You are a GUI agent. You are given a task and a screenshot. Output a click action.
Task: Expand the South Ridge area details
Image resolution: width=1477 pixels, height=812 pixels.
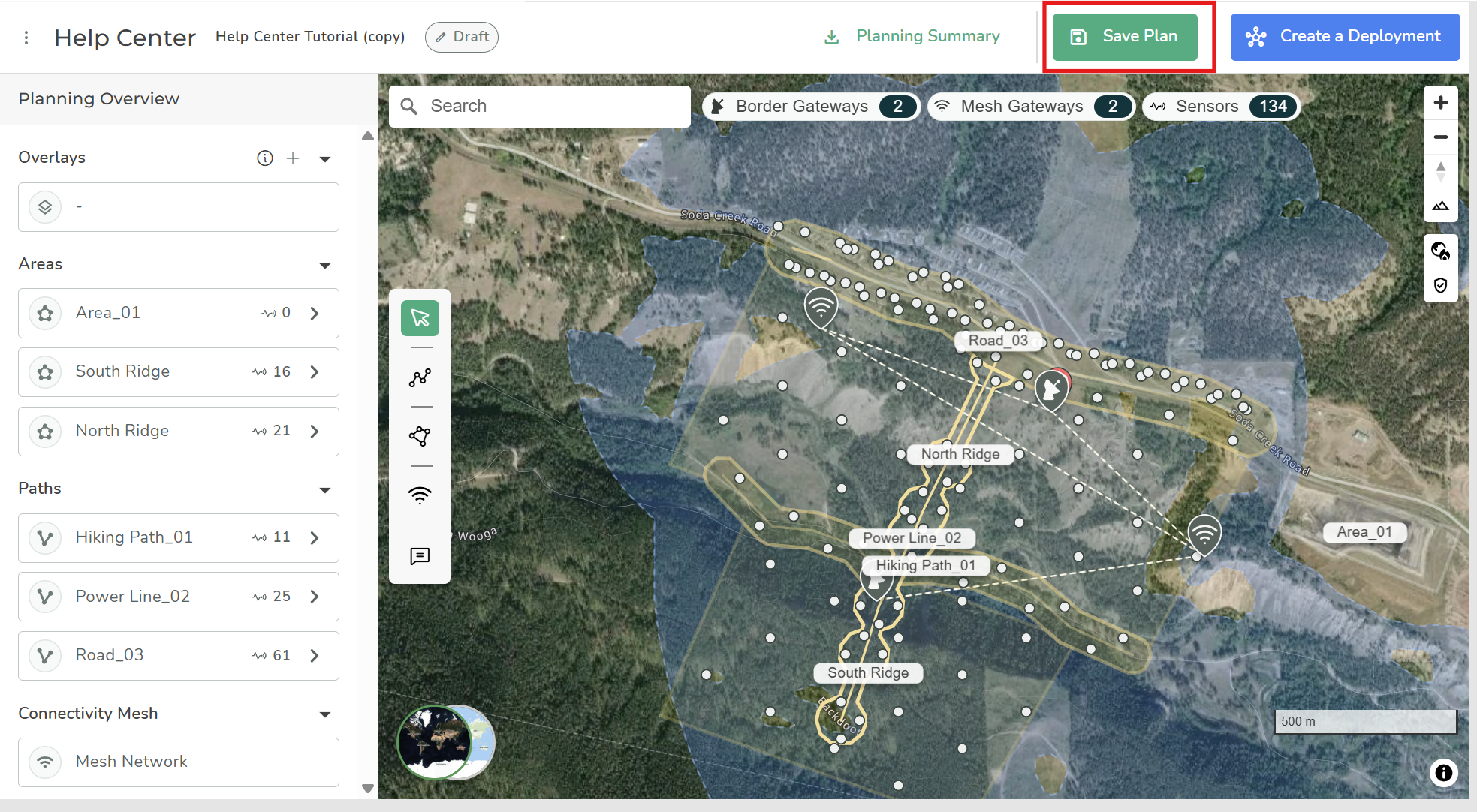click(x=315, y=372)
